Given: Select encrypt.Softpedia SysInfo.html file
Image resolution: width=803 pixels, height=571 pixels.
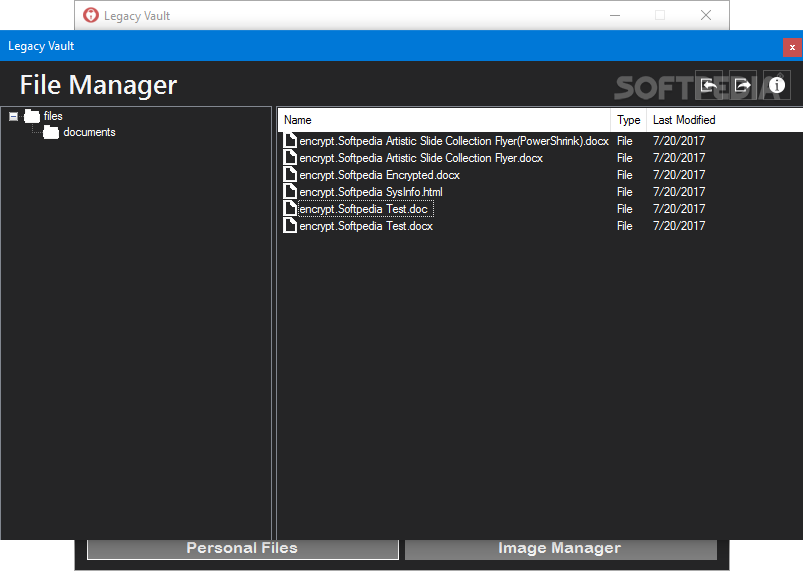Looking at the screenshot, I should (371, 192).
